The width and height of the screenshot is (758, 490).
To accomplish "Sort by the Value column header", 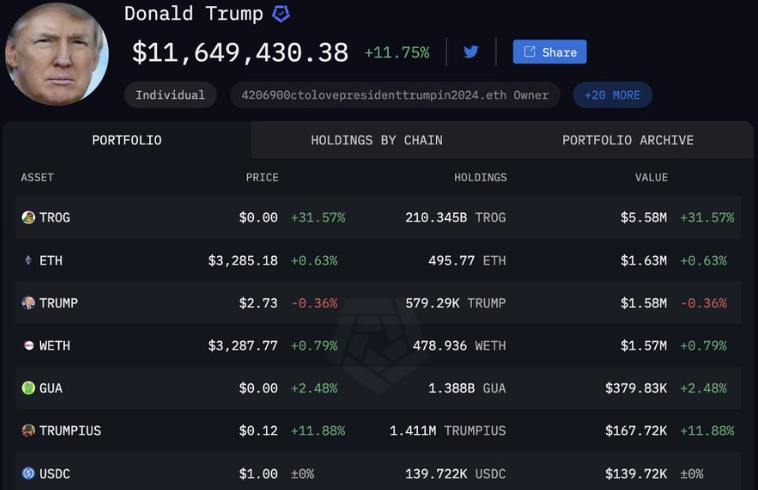I will tap(651, 177).
